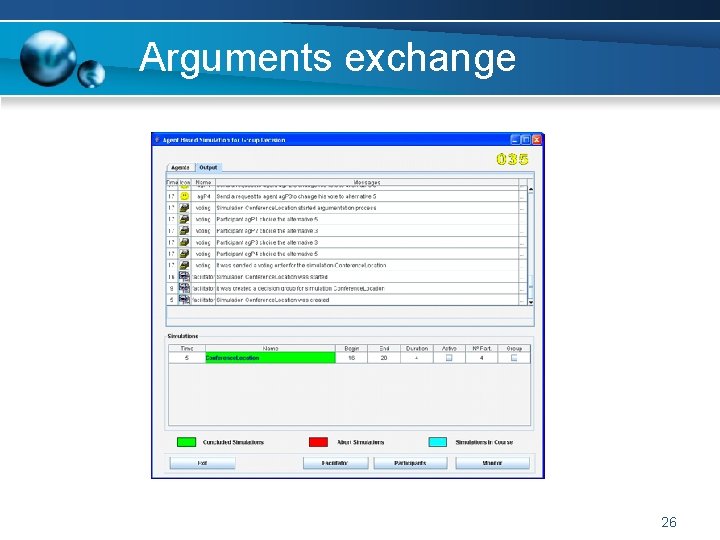This screenshot has height=540, width=720.
Task: Select the green ConferenceLocation simulation name cell
Action: click(x=270, y=358)
